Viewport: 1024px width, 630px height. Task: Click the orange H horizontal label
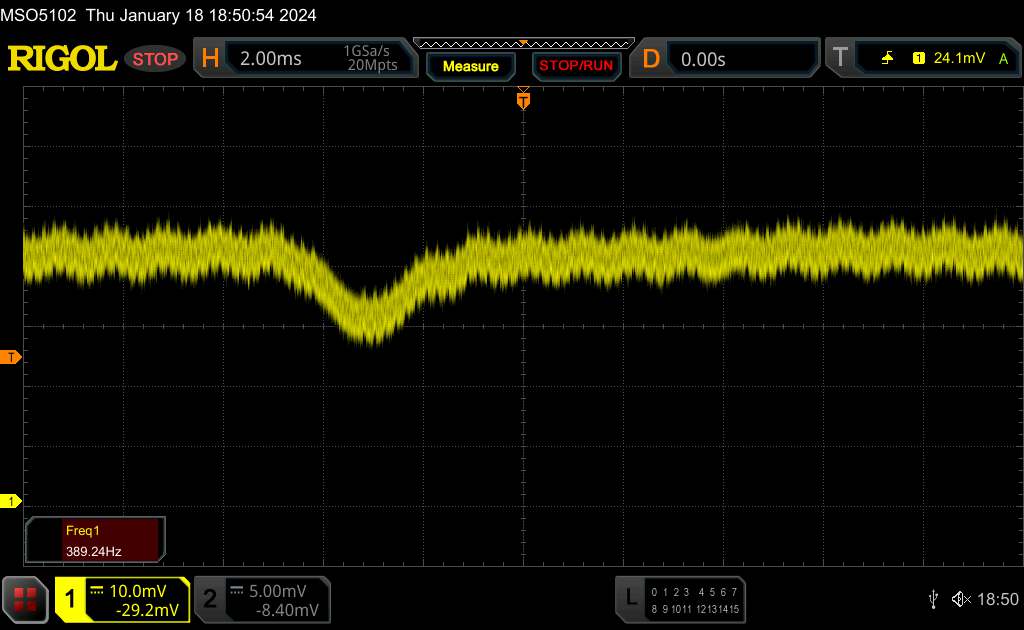[210, 59]
